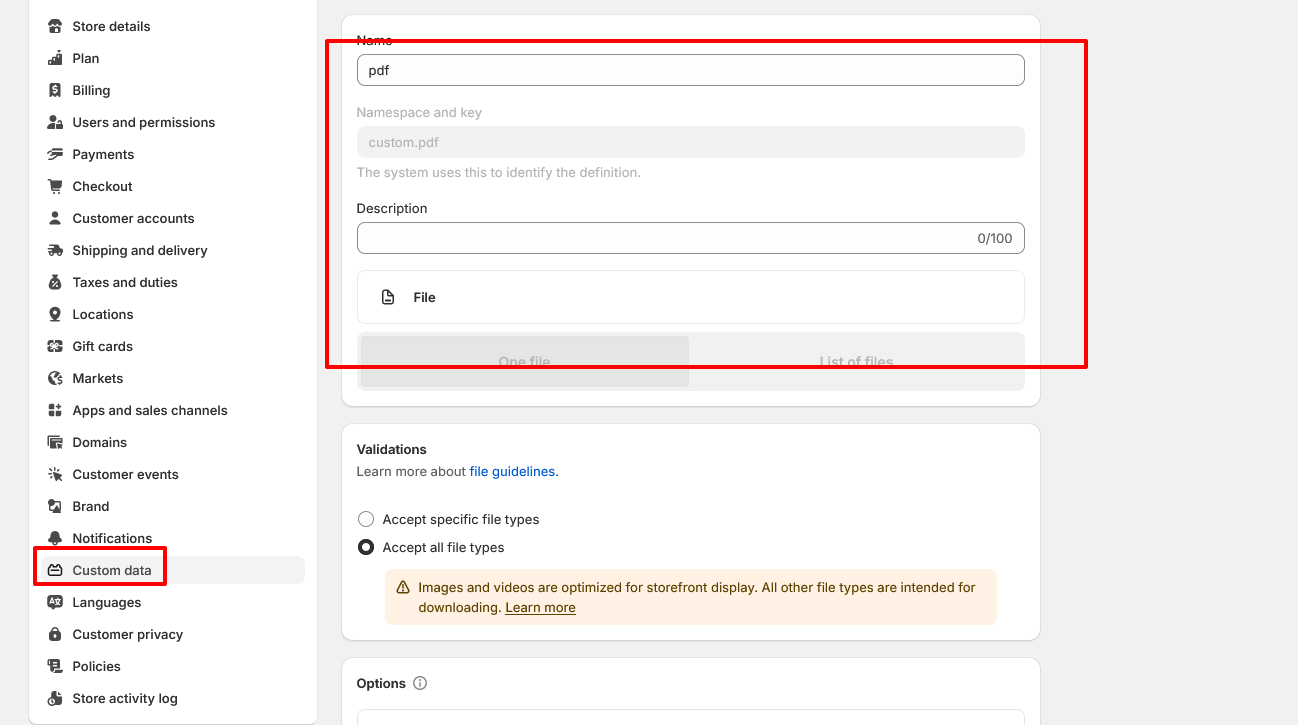Screen dimensions: 1298x725
Task: Click the Gift cards icon
Action: click(x=55, y=346)
